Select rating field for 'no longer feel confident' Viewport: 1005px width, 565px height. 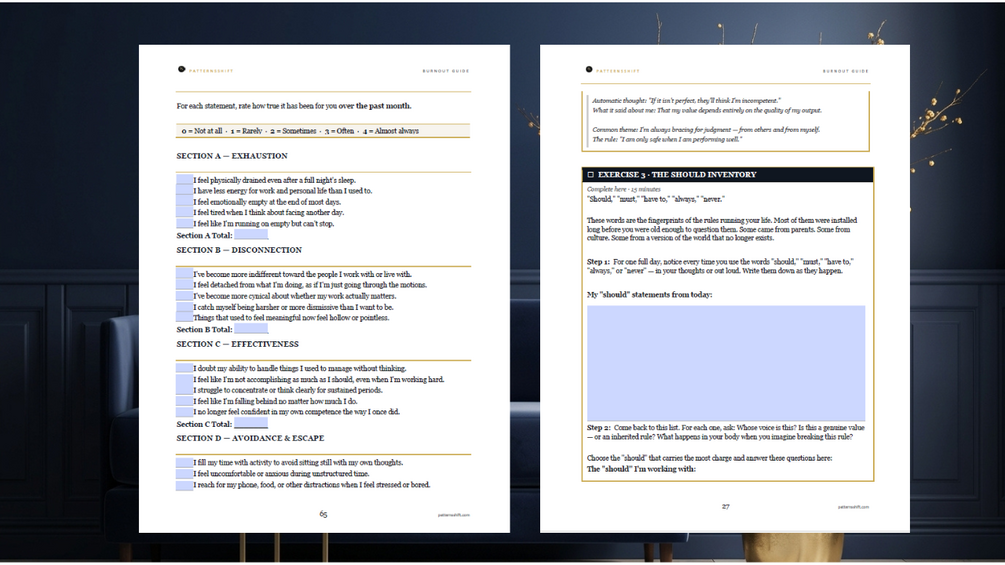pos(185,412)
